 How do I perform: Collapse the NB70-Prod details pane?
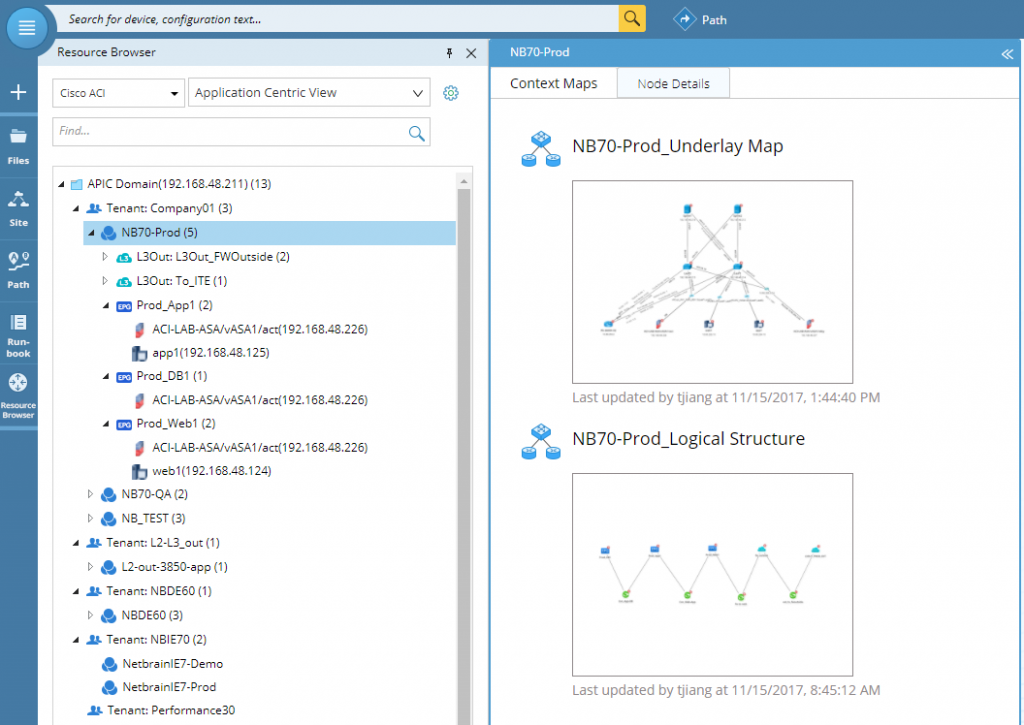point(1007,54)
